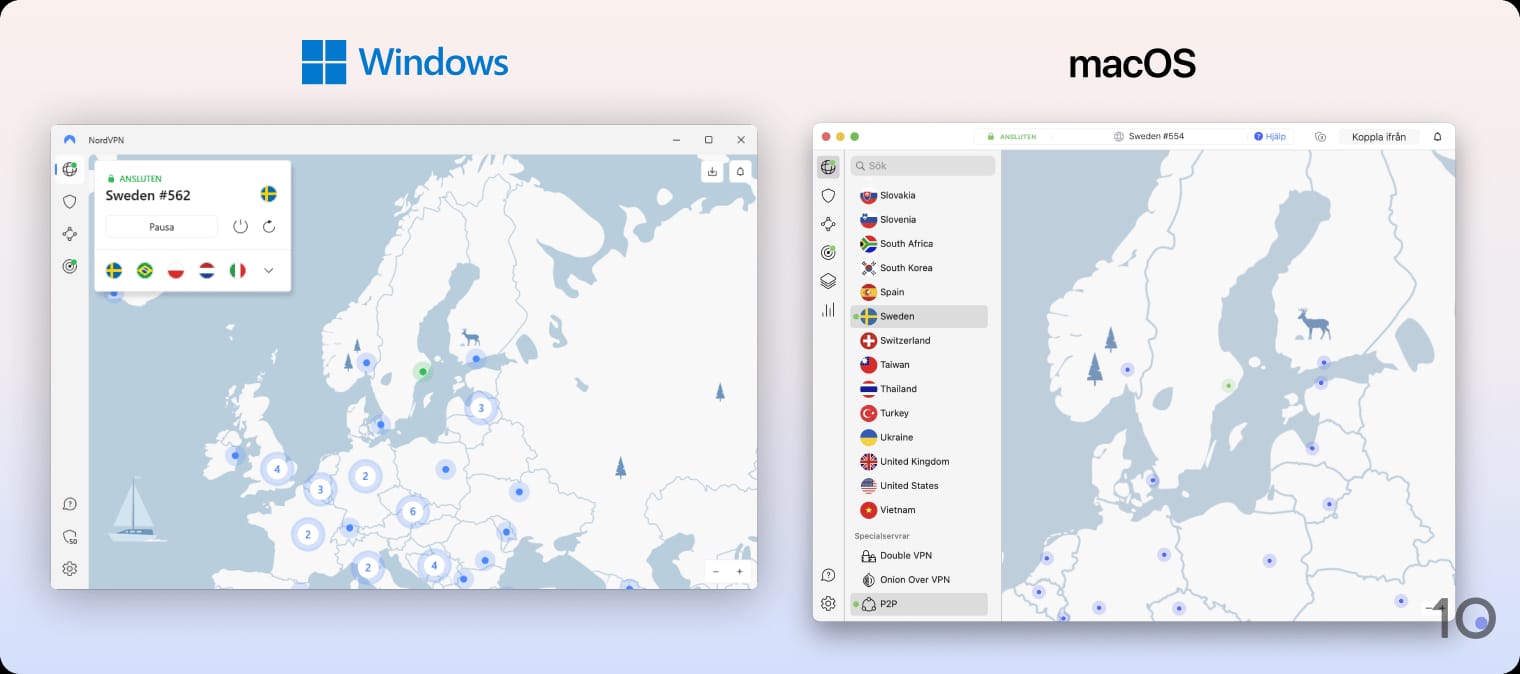Click the download icon on Windows map
Image resolution: width=1520 pixels, height=674 pixels.
point(712,171)
